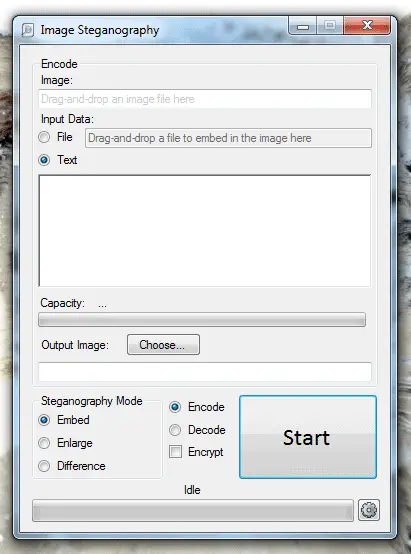Minimize the Image Steganography window

(303, 26)
